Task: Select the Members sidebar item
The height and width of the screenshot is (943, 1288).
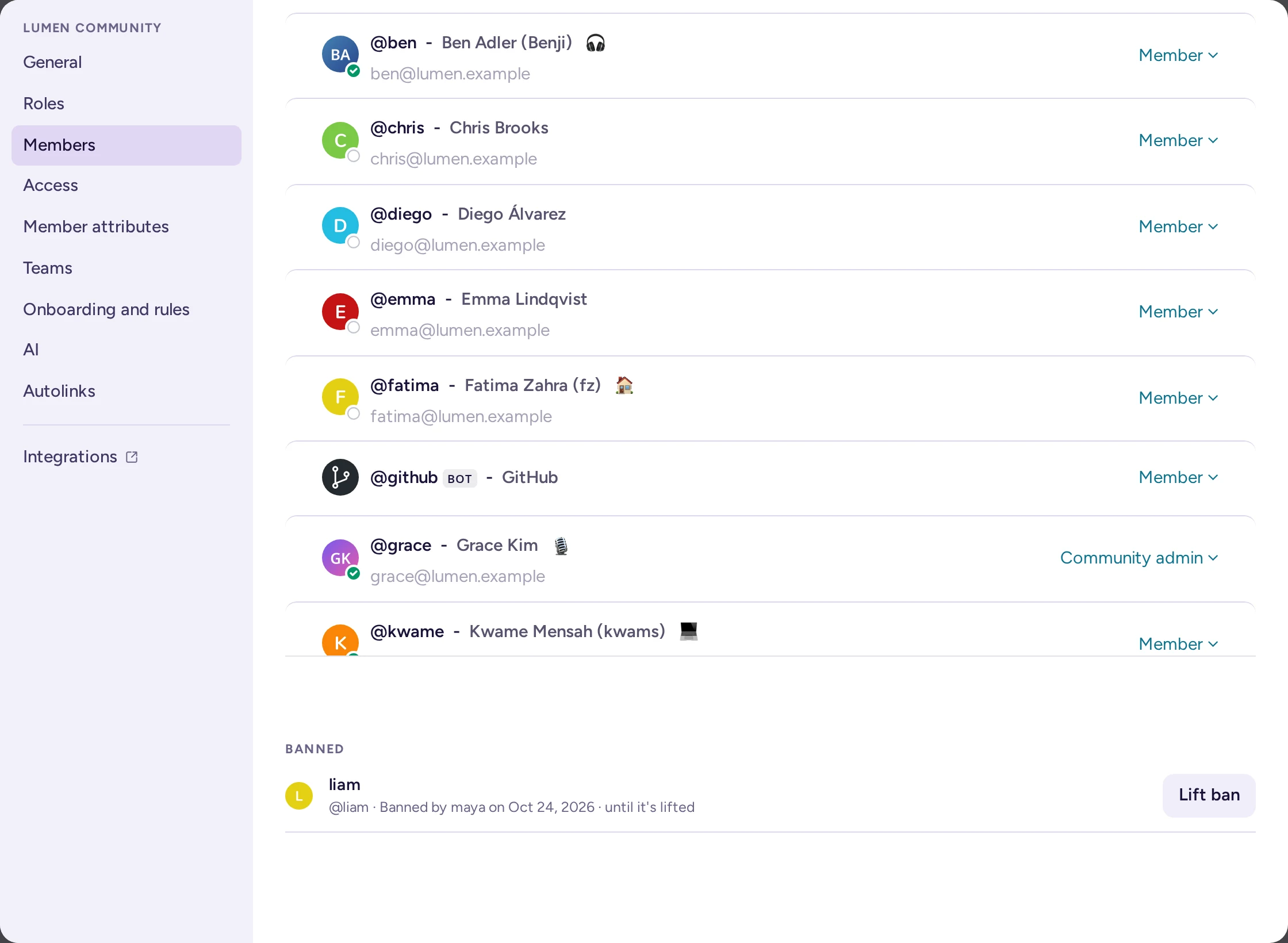Action: 126,145
